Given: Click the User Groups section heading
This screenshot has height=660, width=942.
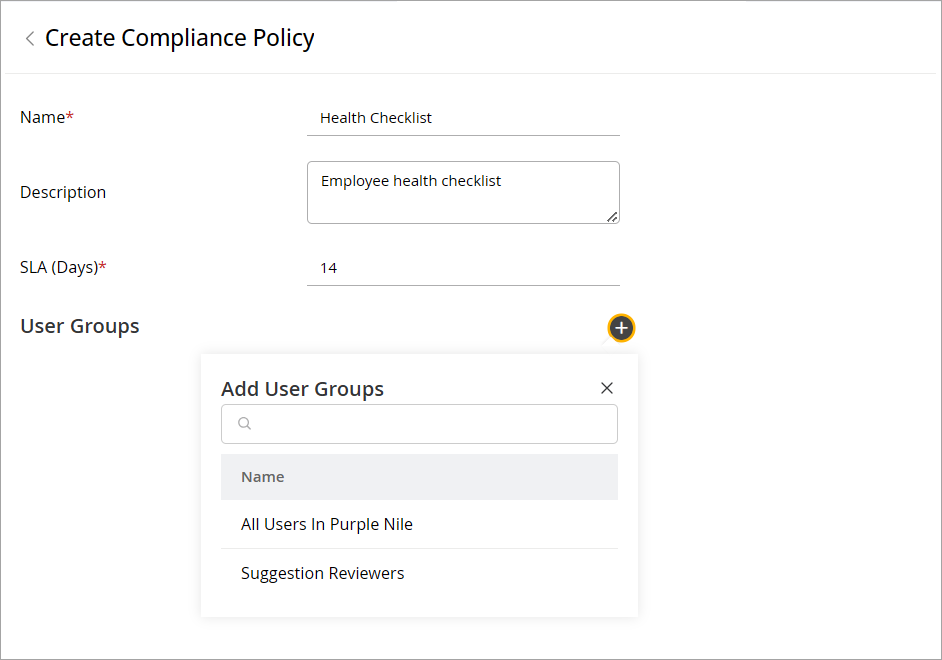Looking at the screenshot, I should click(80, 326).
